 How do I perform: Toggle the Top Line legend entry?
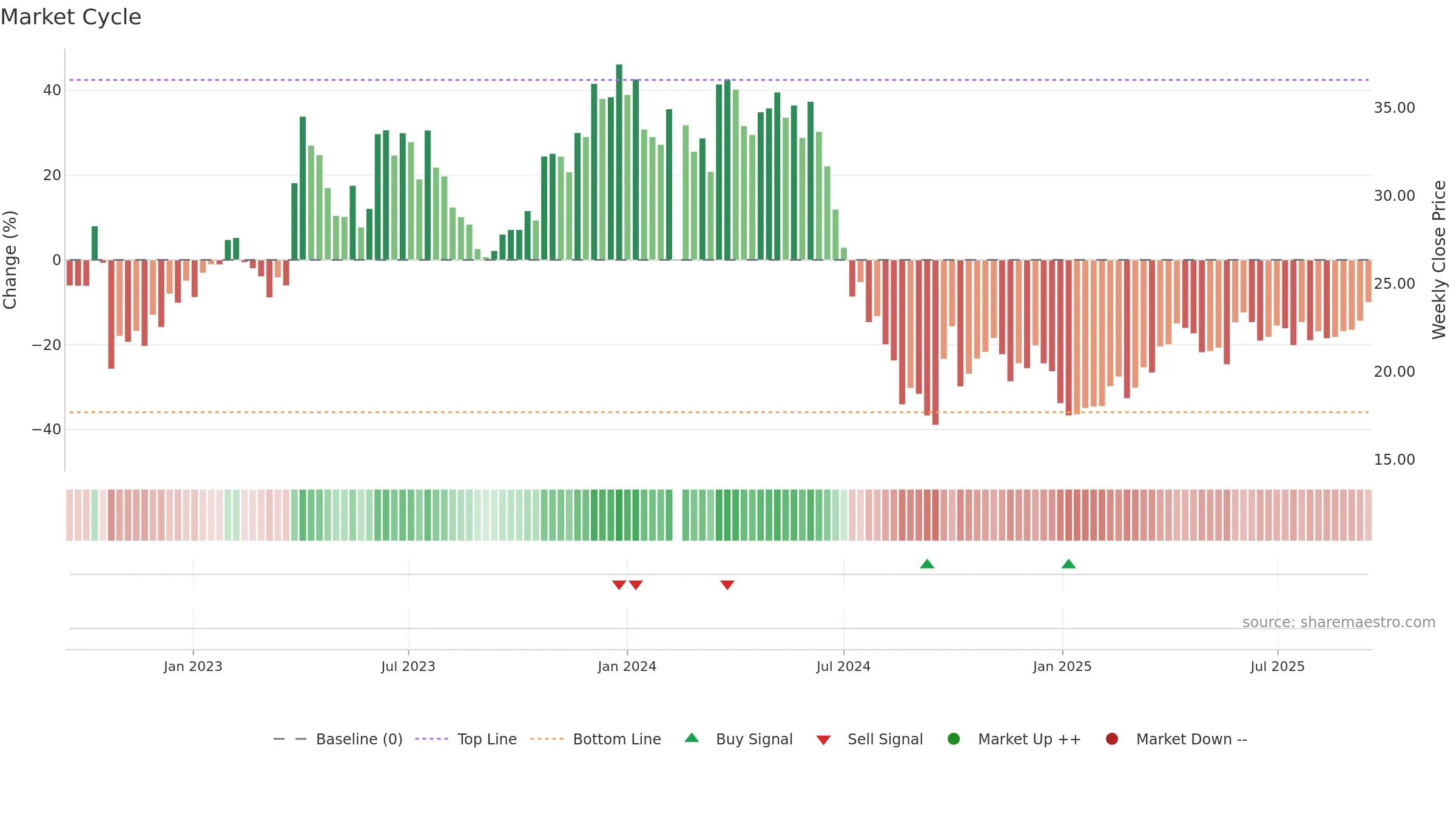[x=466, y=739]
